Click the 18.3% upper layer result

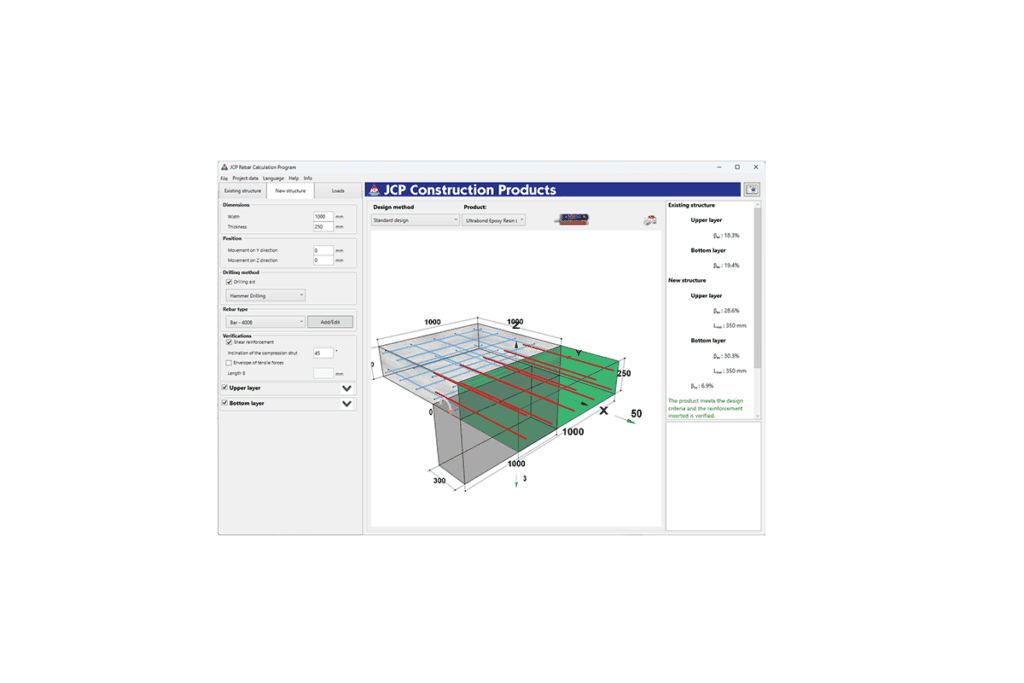pos(726,235)
